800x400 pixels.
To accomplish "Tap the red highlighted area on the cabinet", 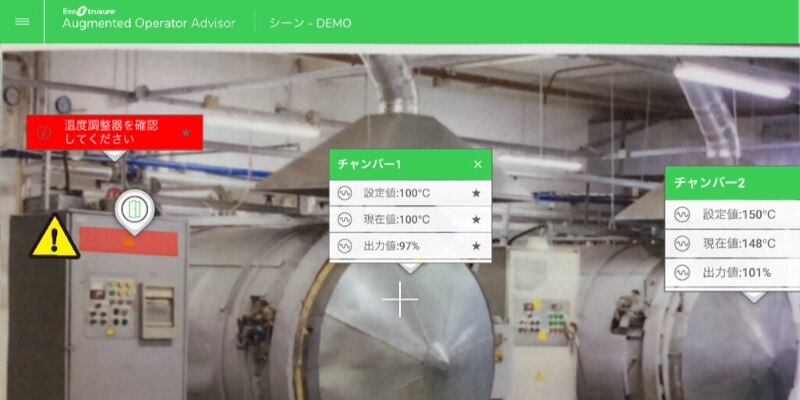I will tap(129, 242).
